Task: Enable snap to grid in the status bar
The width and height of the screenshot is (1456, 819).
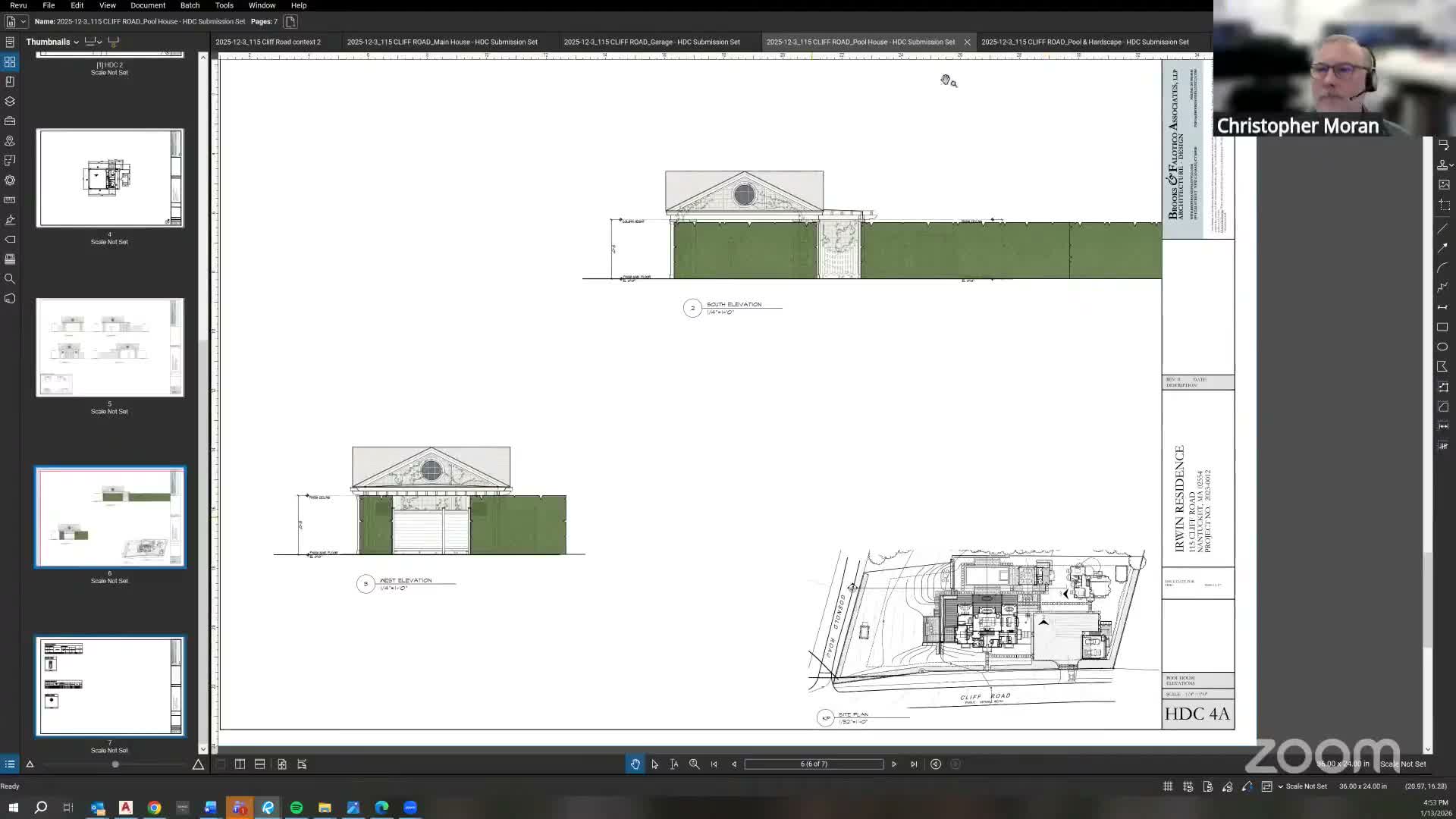Action: tap(1188, 786)
